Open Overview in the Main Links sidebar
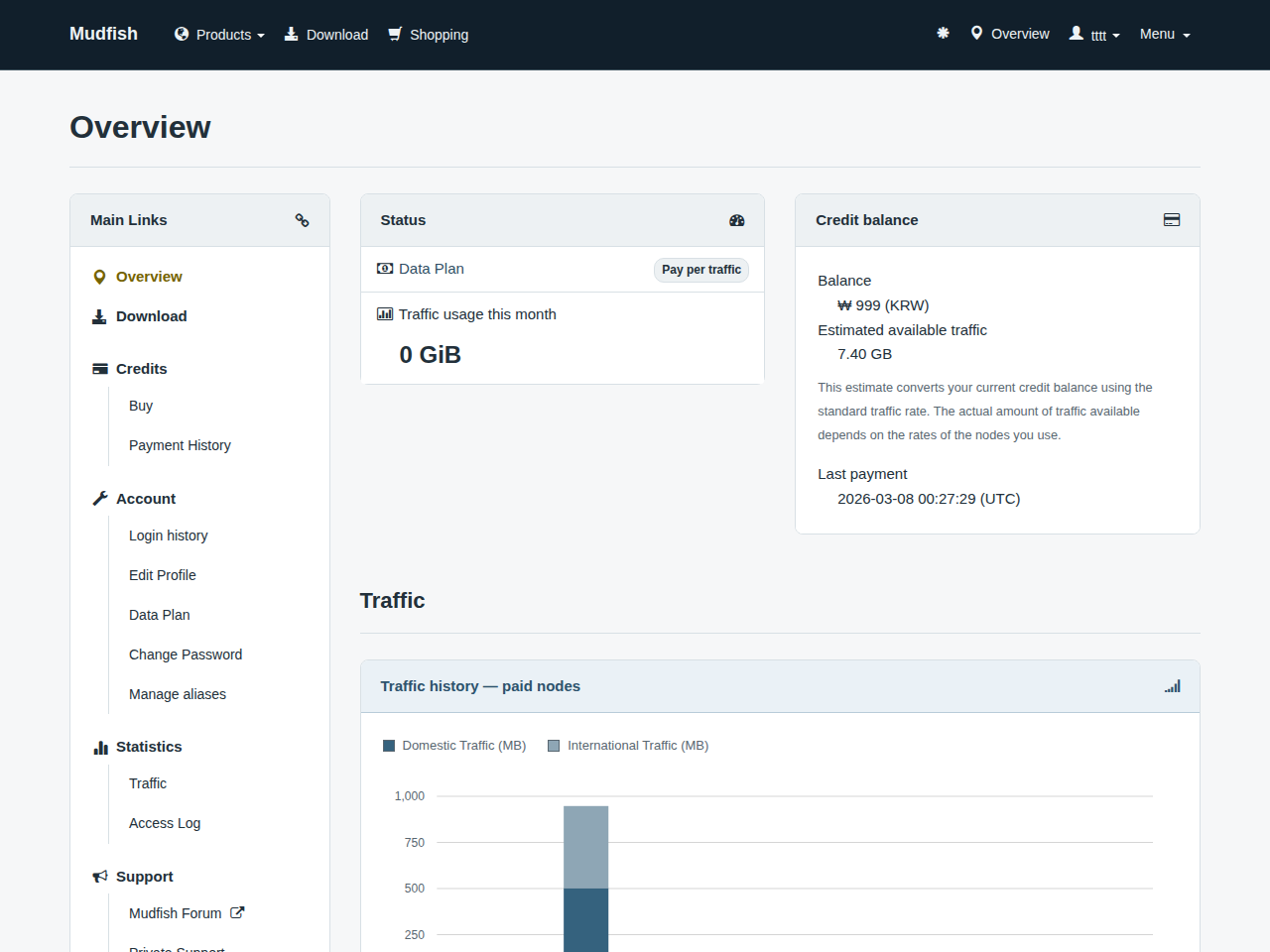Screen dimensions: 1270x952 tap(149, 277)
